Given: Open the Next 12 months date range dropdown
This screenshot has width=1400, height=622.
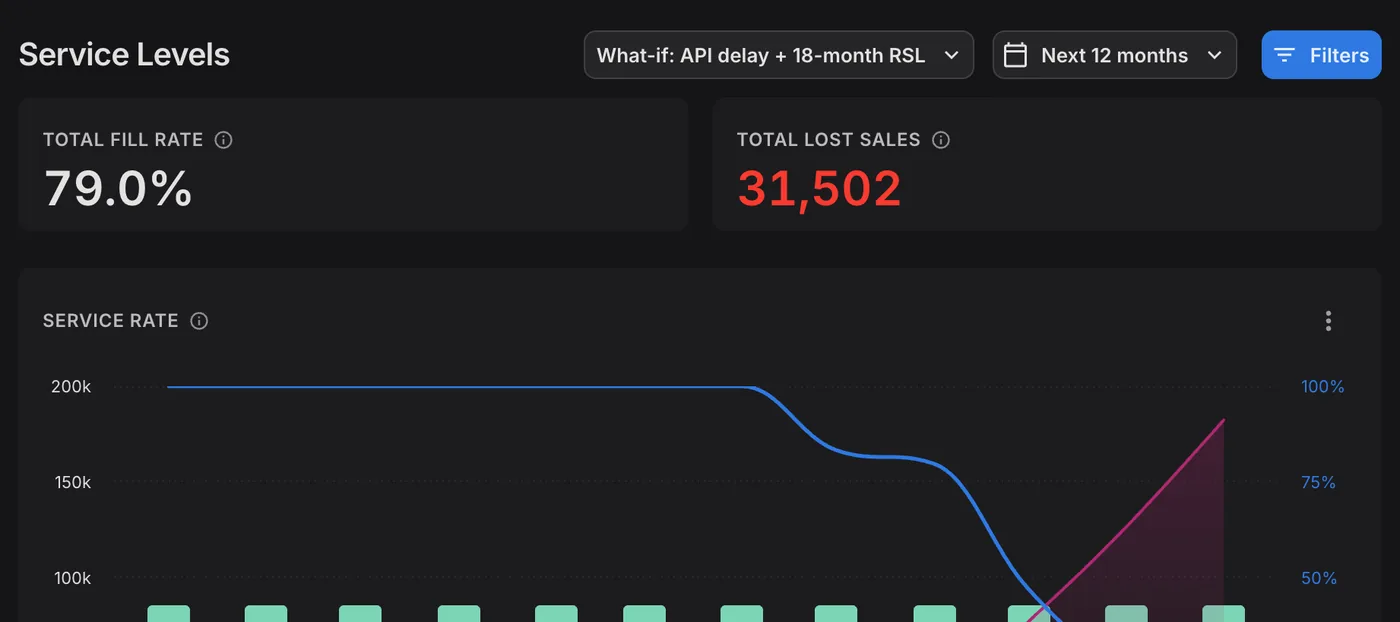Looking at the screenshot, I should [1114, 55].
